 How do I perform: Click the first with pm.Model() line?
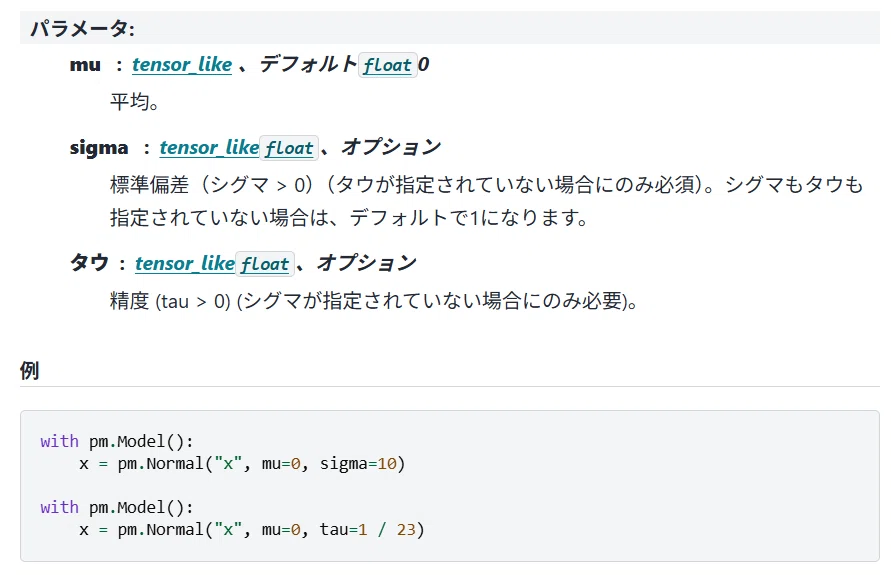click(117, 441)
